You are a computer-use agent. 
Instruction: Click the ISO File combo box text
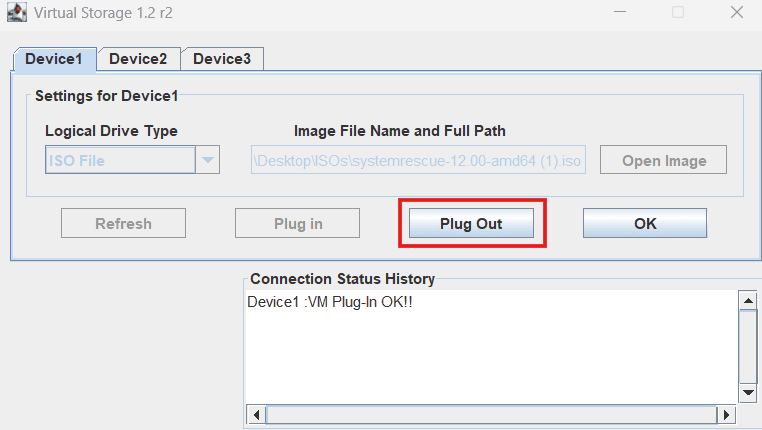[120, 160]
